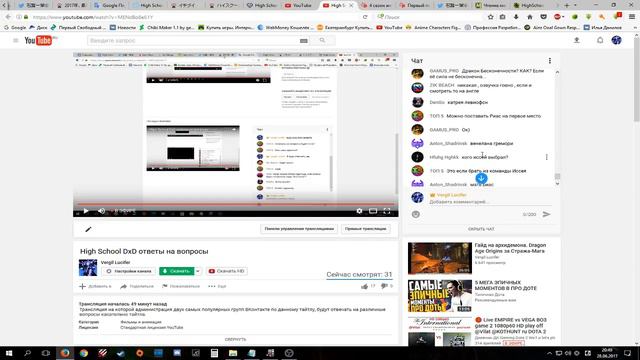Open the emoji picker in chat
This screenshot has width=640, height=360.
coord(416,214)
